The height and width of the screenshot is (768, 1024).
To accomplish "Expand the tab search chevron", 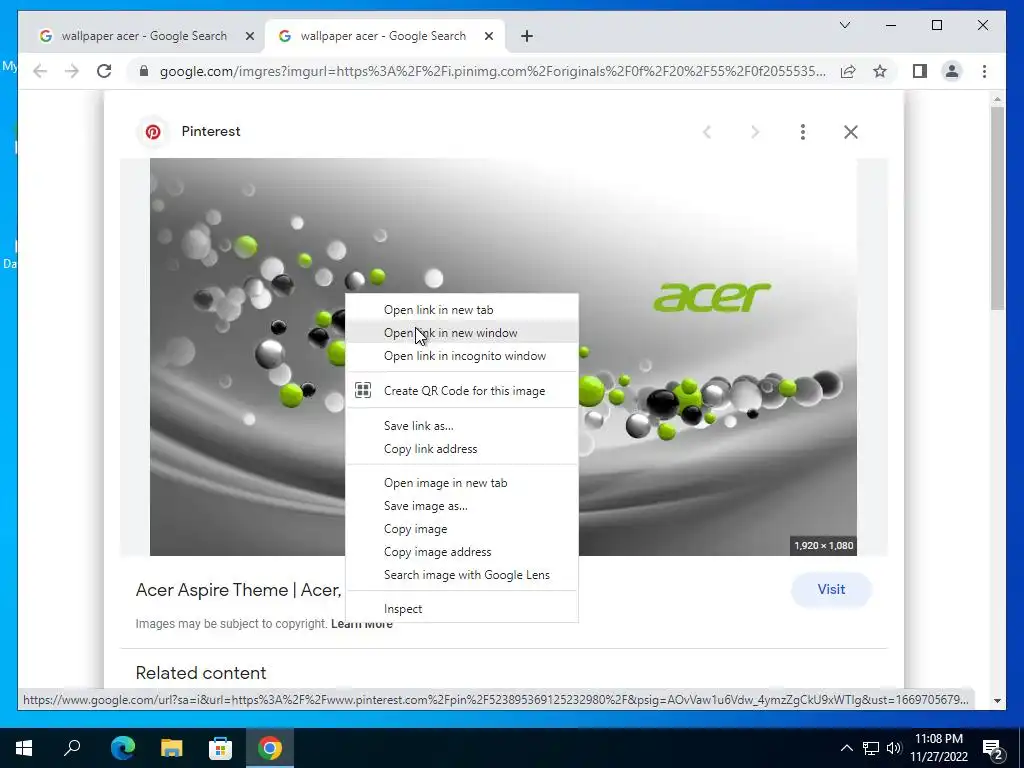I will 844,25.
